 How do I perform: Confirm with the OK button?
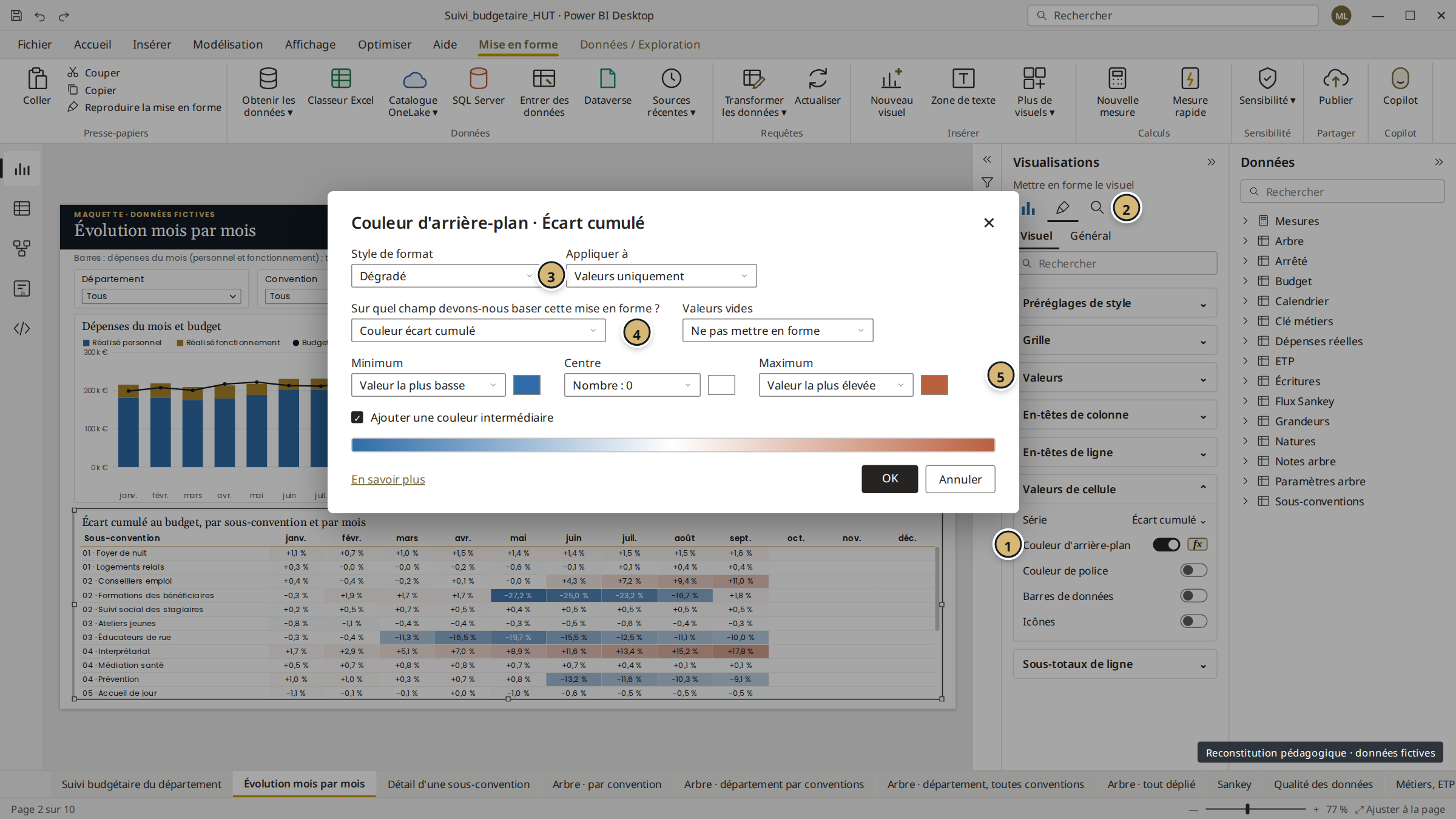tap(890, 479)
